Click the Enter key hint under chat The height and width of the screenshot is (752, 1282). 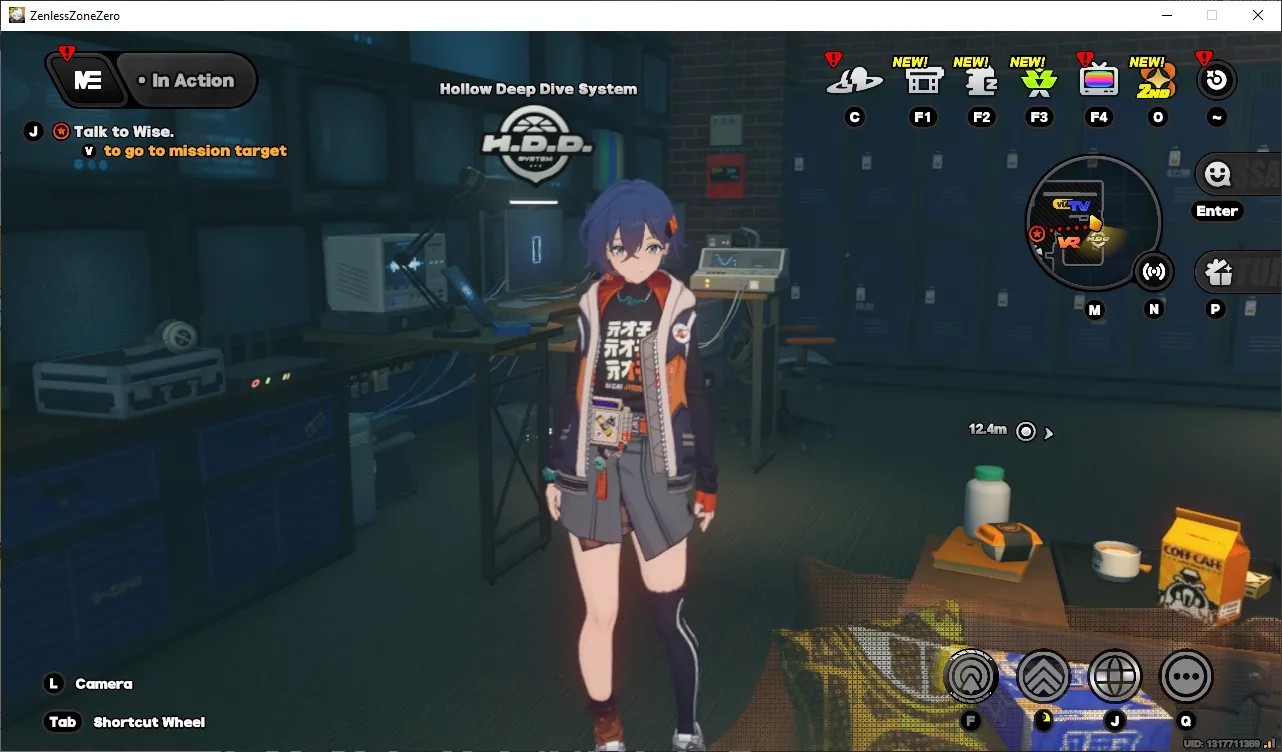[x=1217, y=211]
